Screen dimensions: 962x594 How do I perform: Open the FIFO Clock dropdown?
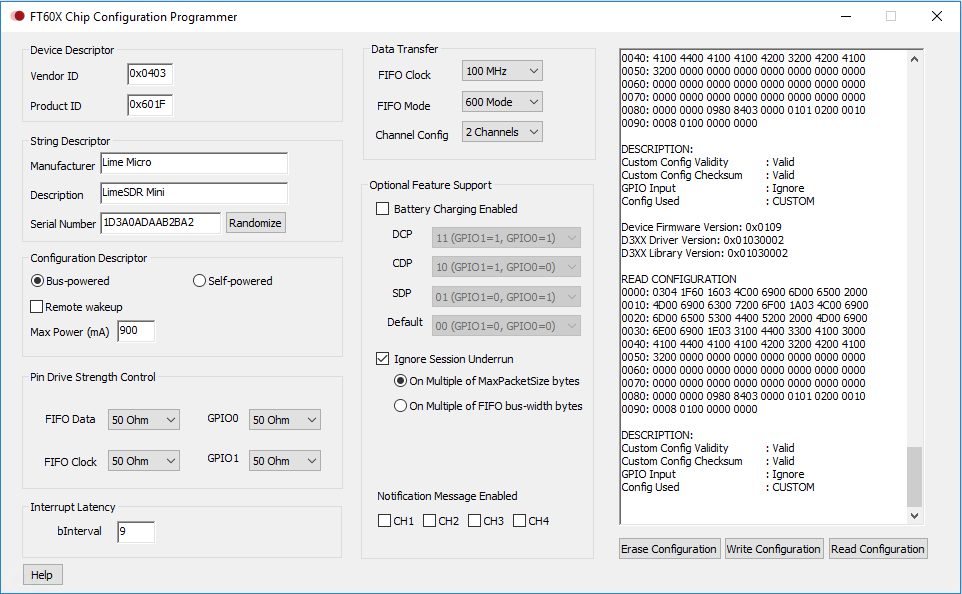(x=502, y=71)
